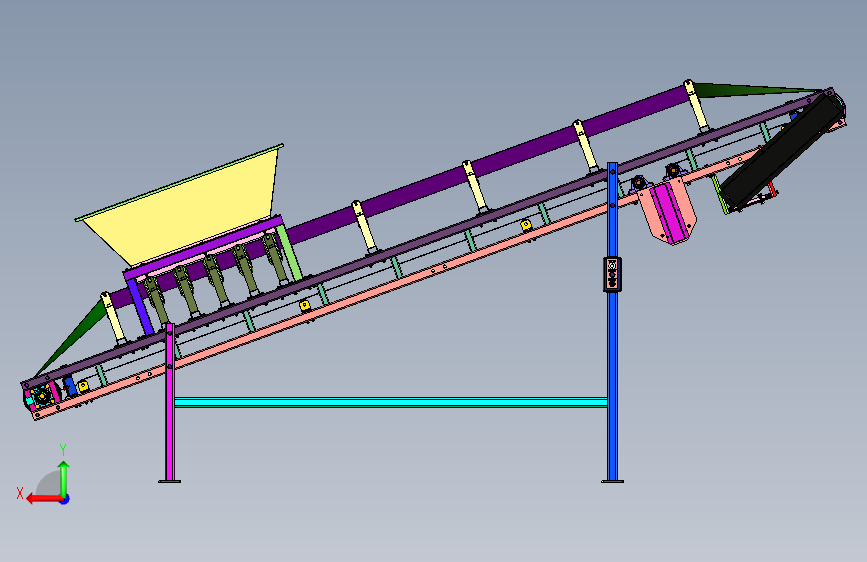
Task: Click the red X axis arrow of triad
Action: [43, 499]
